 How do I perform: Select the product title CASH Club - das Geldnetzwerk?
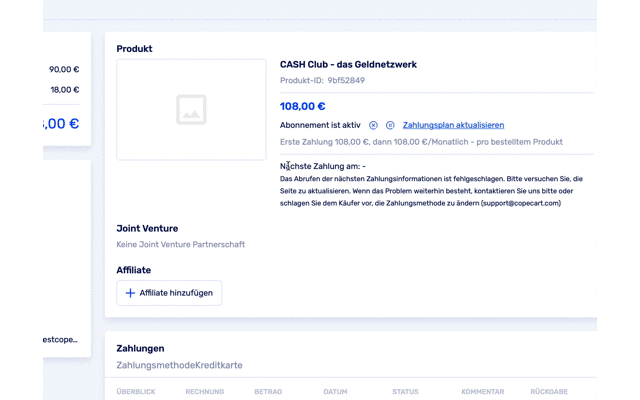[x=348, y=64]
